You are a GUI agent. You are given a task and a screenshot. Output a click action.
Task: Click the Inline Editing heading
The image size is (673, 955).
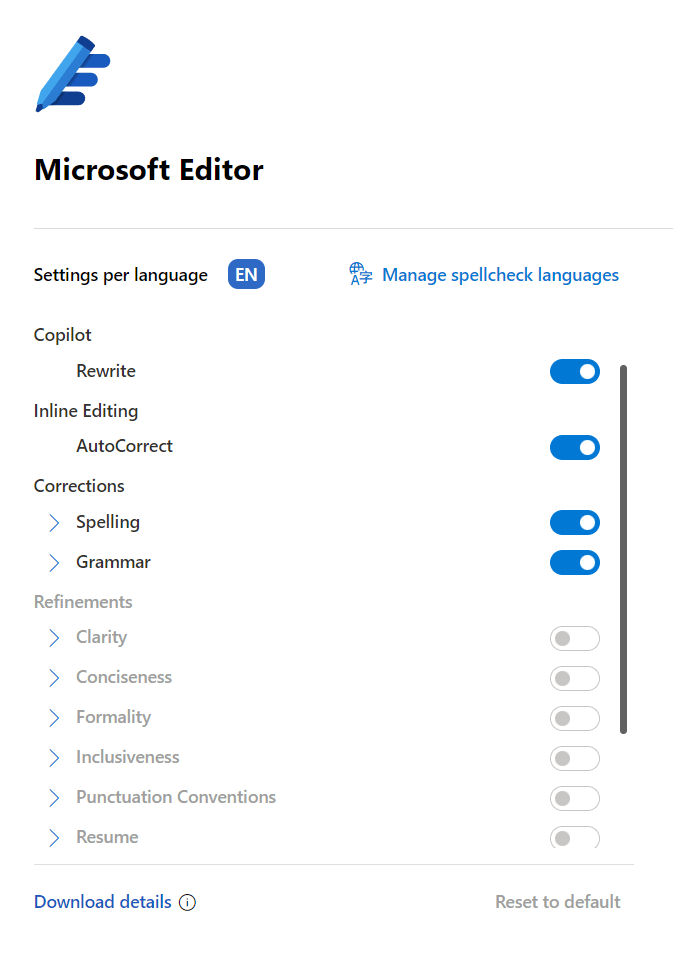click(x=86, y=411)
